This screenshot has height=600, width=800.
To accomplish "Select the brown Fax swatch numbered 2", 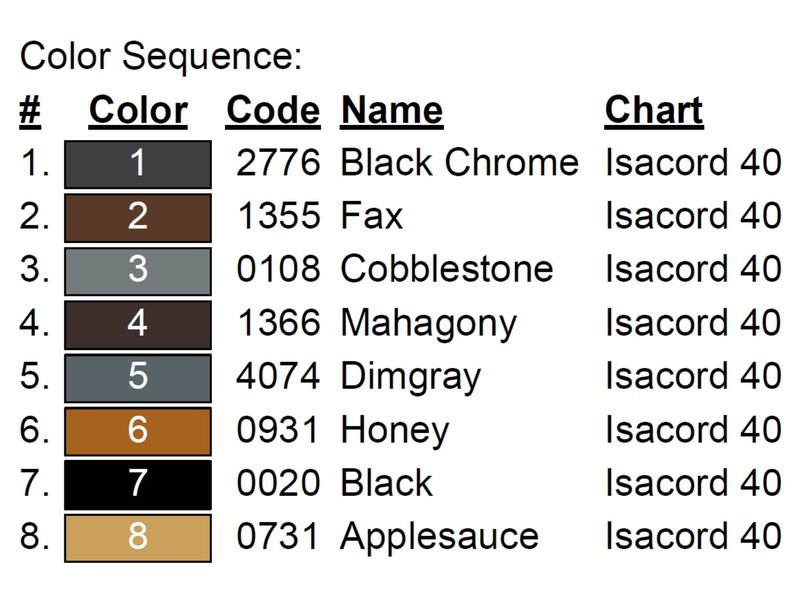I will click(x=138, y=218).
